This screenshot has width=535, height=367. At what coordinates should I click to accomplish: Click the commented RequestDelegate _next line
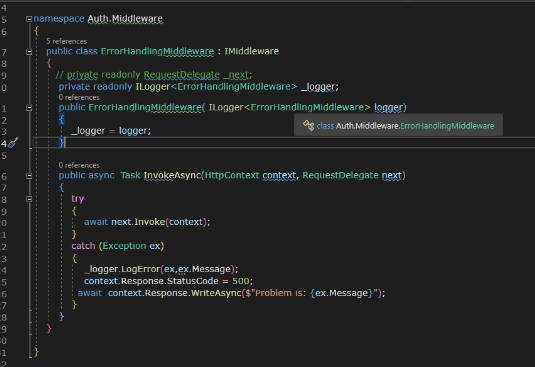coord(154,74)
